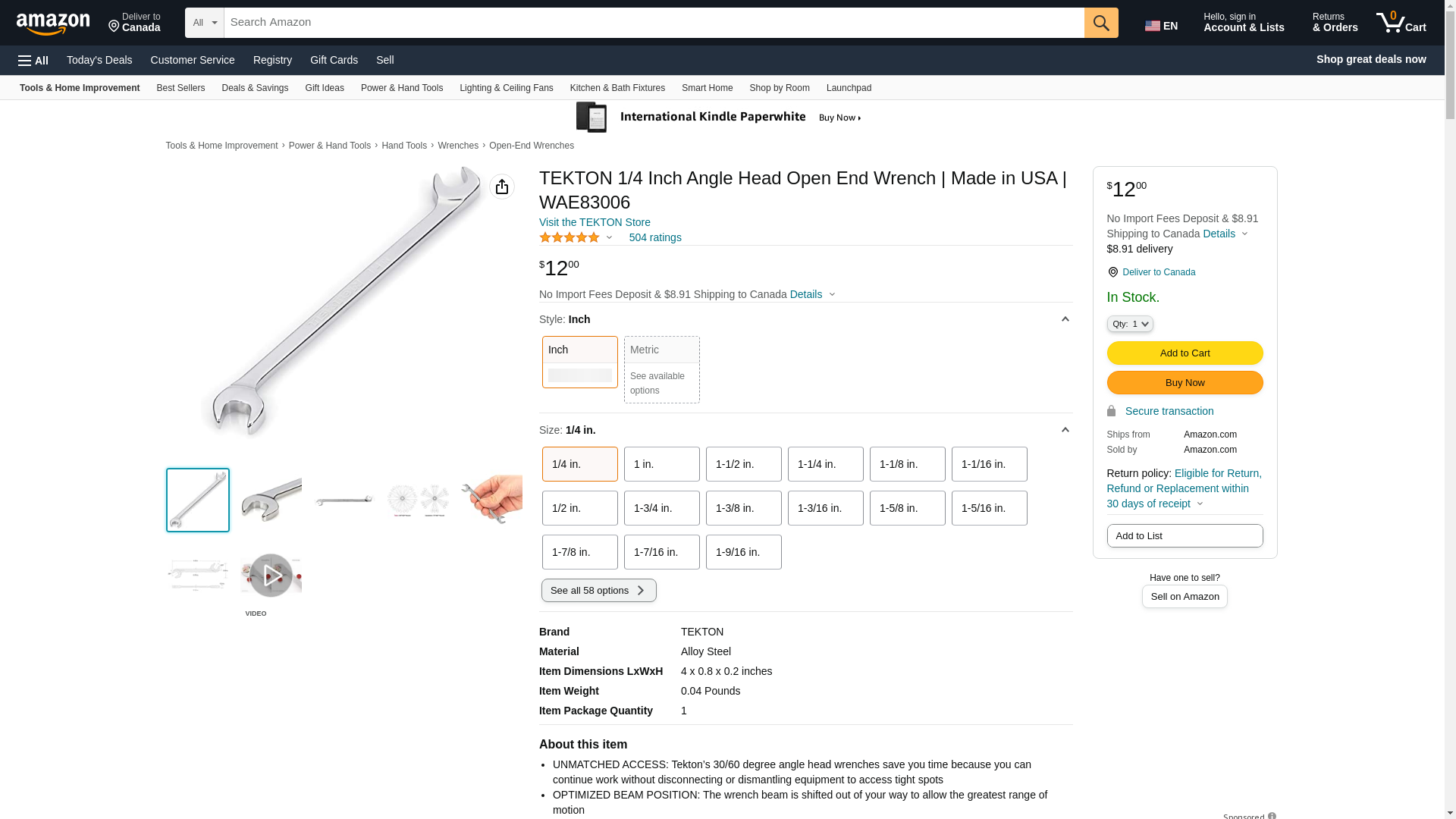Open the Best Sellers tab

pos(180,88)
